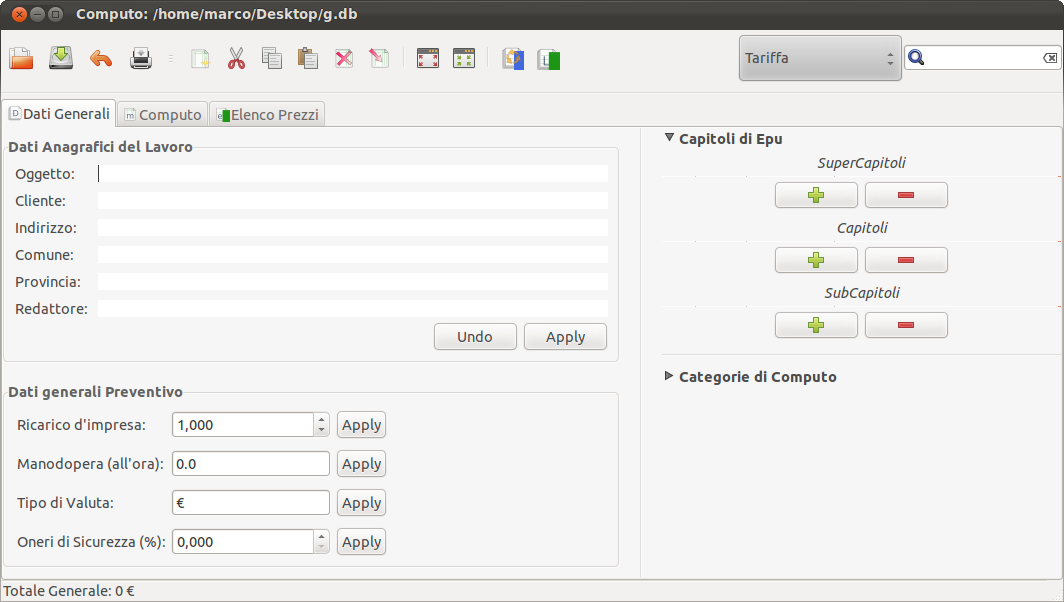1064x602 pixels.
Task: Click the collapse-all view icon with red arrows
Action: pos(428,58)
